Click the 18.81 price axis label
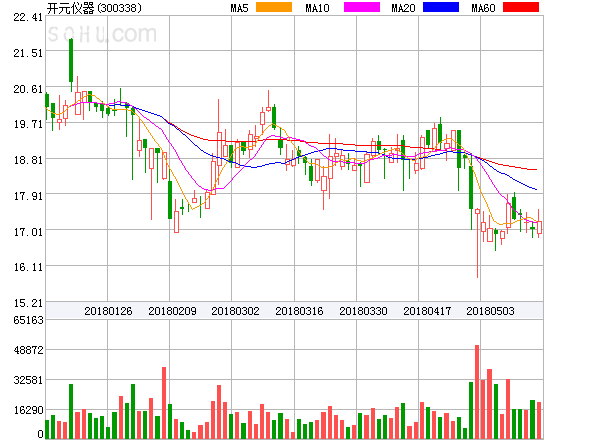Viewport: 600px width, 440px height. pyautogui.click(x=28, y=160)
